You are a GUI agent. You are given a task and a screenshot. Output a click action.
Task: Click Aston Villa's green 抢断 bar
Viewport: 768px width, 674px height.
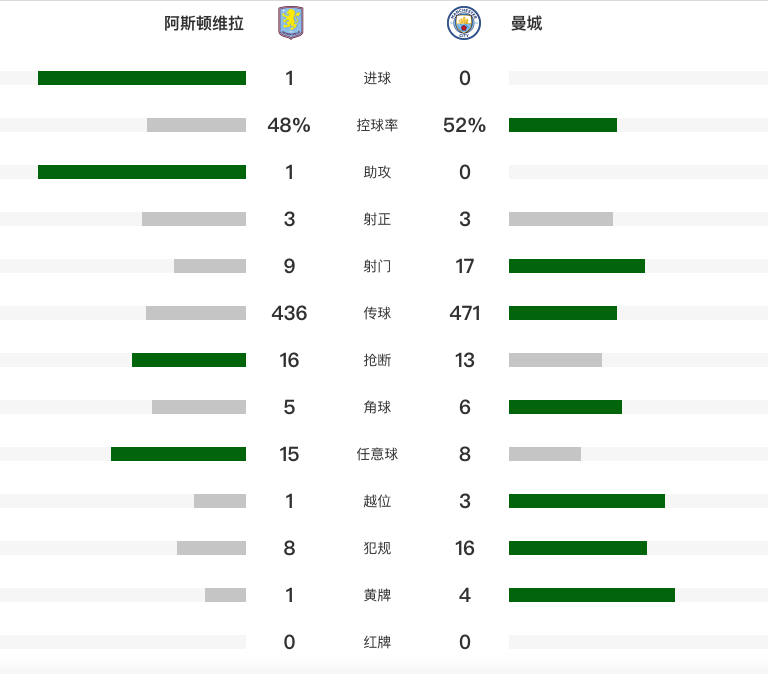pyautogui.click(x=189, y=360)
